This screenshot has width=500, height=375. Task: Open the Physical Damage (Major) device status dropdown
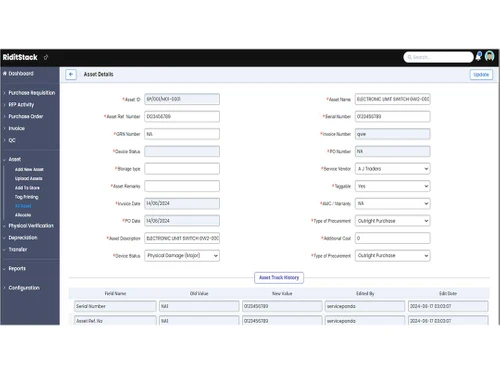[182, 256]
